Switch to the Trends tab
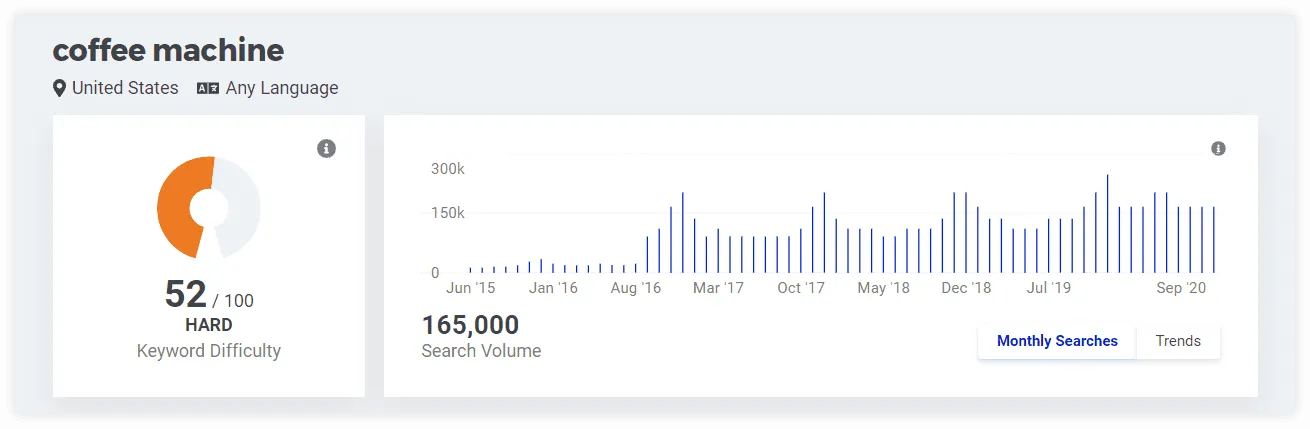The width and height of the screenshot is (1310, 429). [x=1178, y=341]
